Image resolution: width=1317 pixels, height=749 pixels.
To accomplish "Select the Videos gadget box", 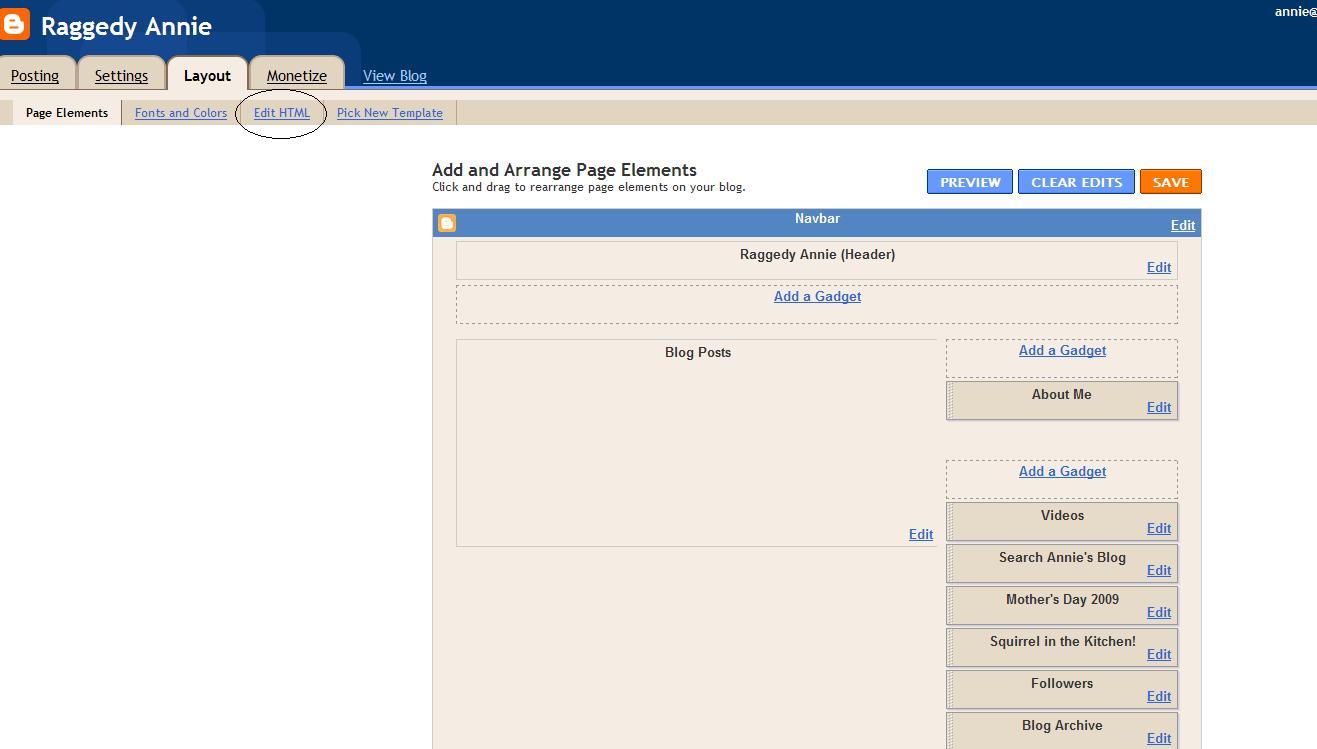I will (x=1062, y=521).
